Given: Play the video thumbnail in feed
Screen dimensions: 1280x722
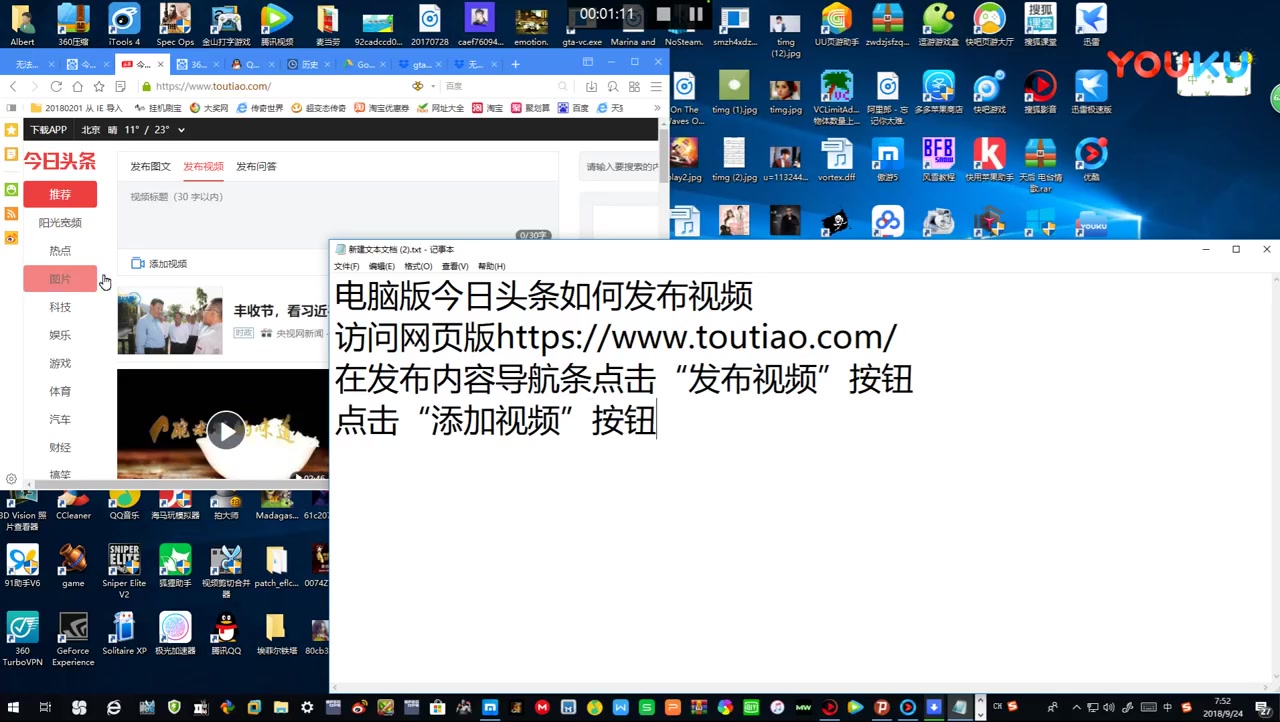Looking at the screenshot, I should tap(226, 431).
